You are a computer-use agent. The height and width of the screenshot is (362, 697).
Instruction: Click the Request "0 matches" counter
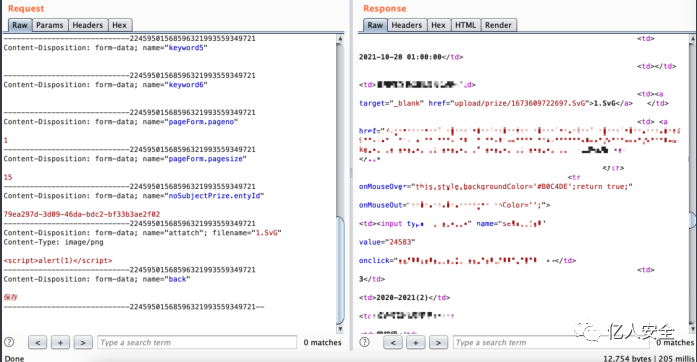(x=323, y=342)
